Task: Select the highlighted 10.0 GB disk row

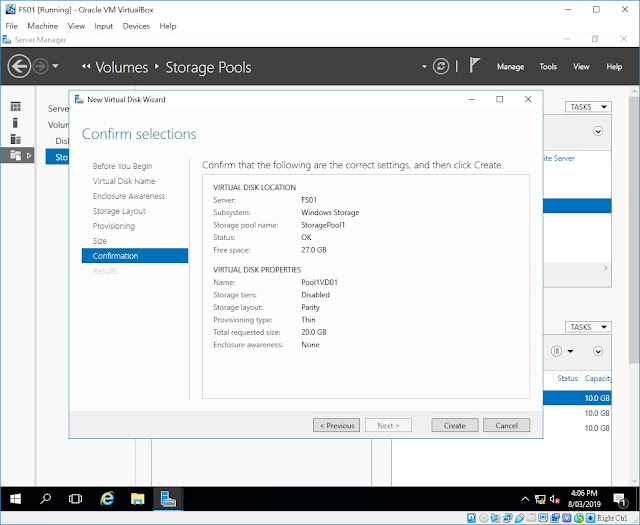Action: pos(577,398)
